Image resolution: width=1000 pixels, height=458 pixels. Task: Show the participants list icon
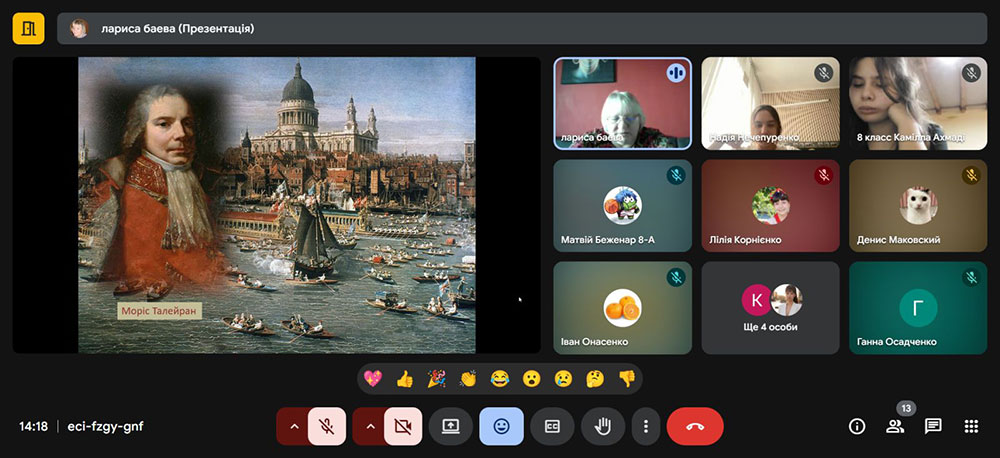point(894,426)
